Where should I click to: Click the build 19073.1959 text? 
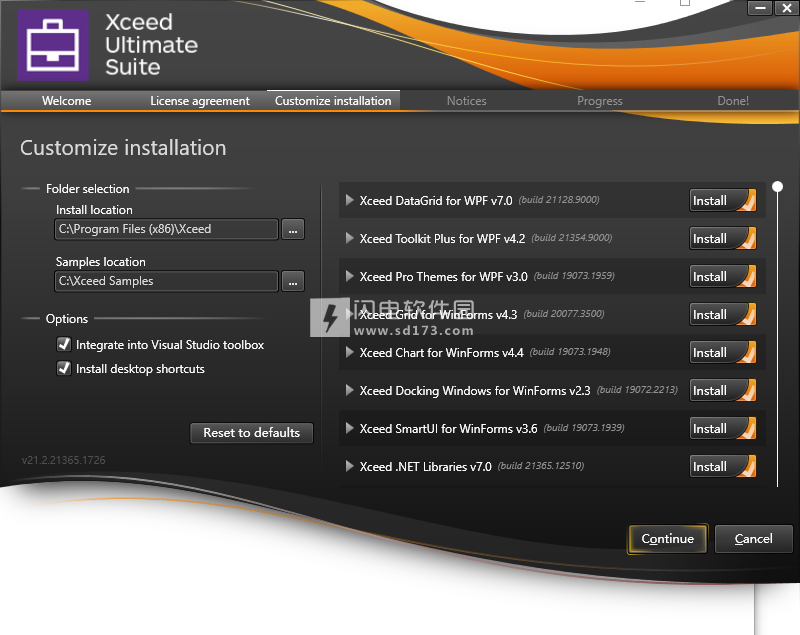(574, 276)
